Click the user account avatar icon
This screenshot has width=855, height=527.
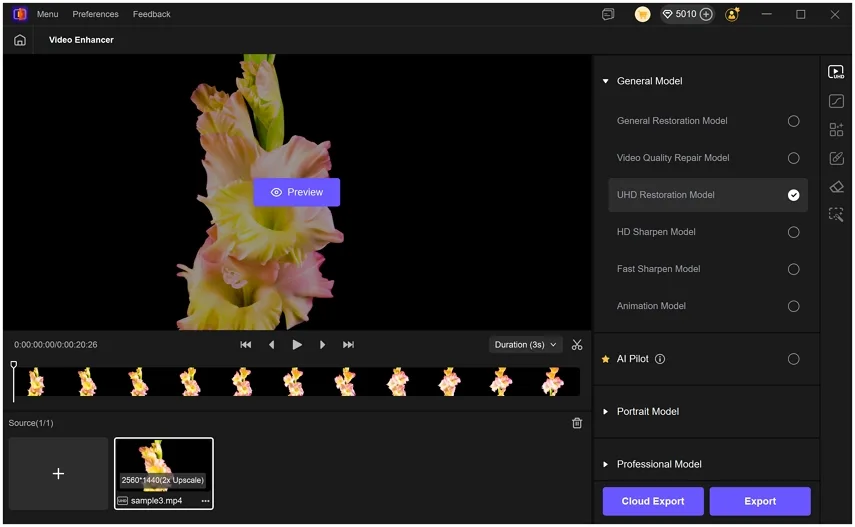coord(733,14)
